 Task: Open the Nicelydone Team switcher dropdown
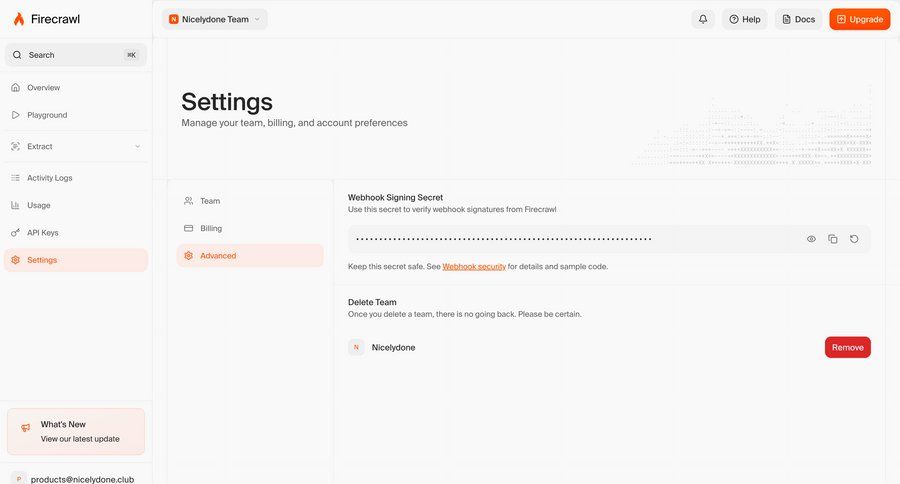coord(214,19)
